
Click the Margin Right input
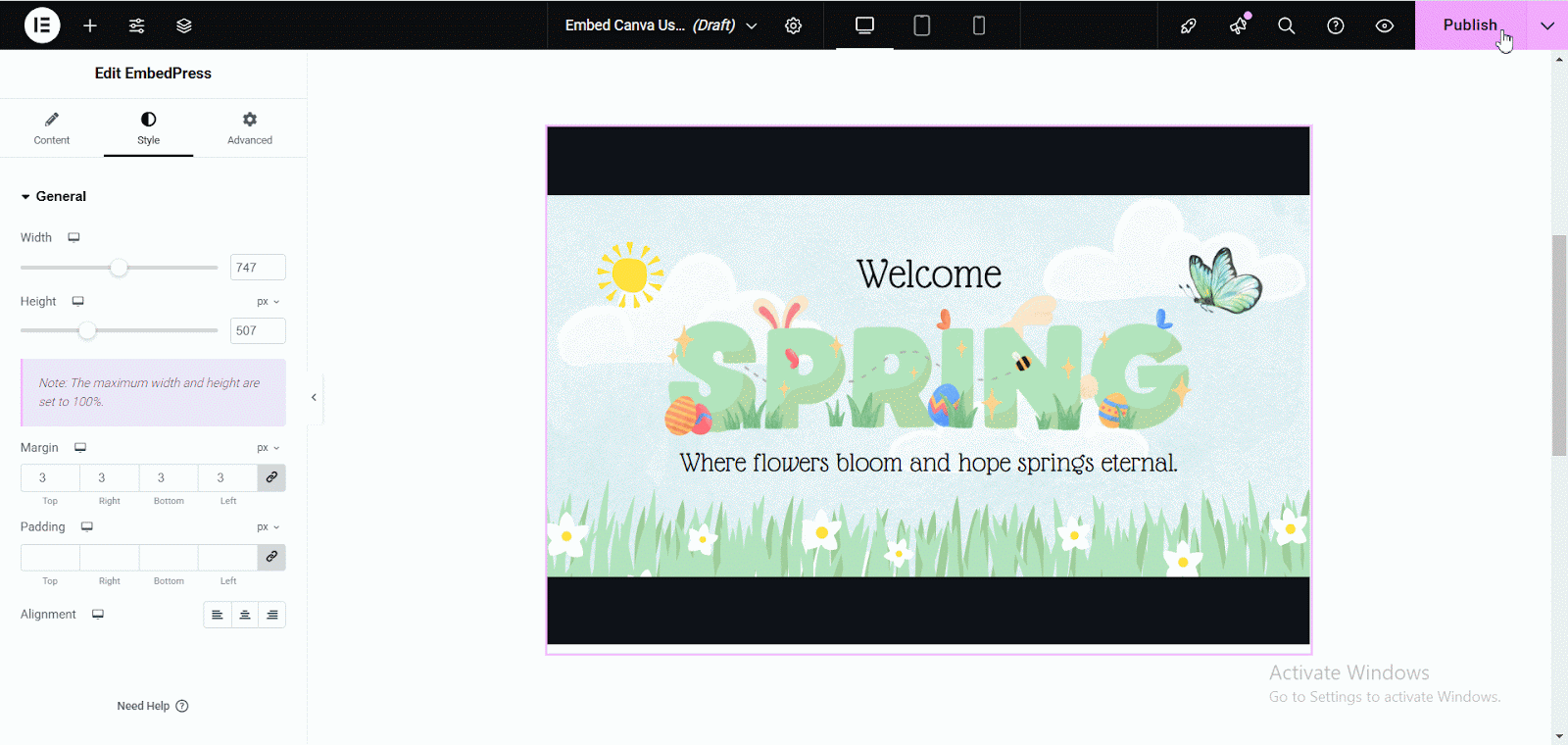(110, 477)
